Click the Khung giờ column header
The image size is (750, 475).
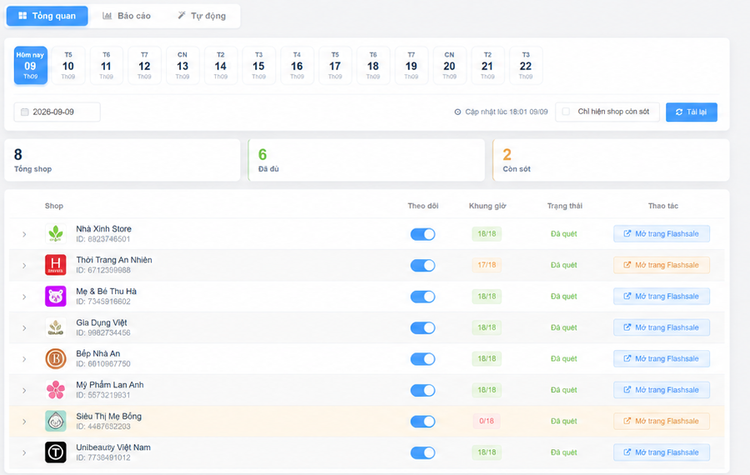(x=487, y=206)
